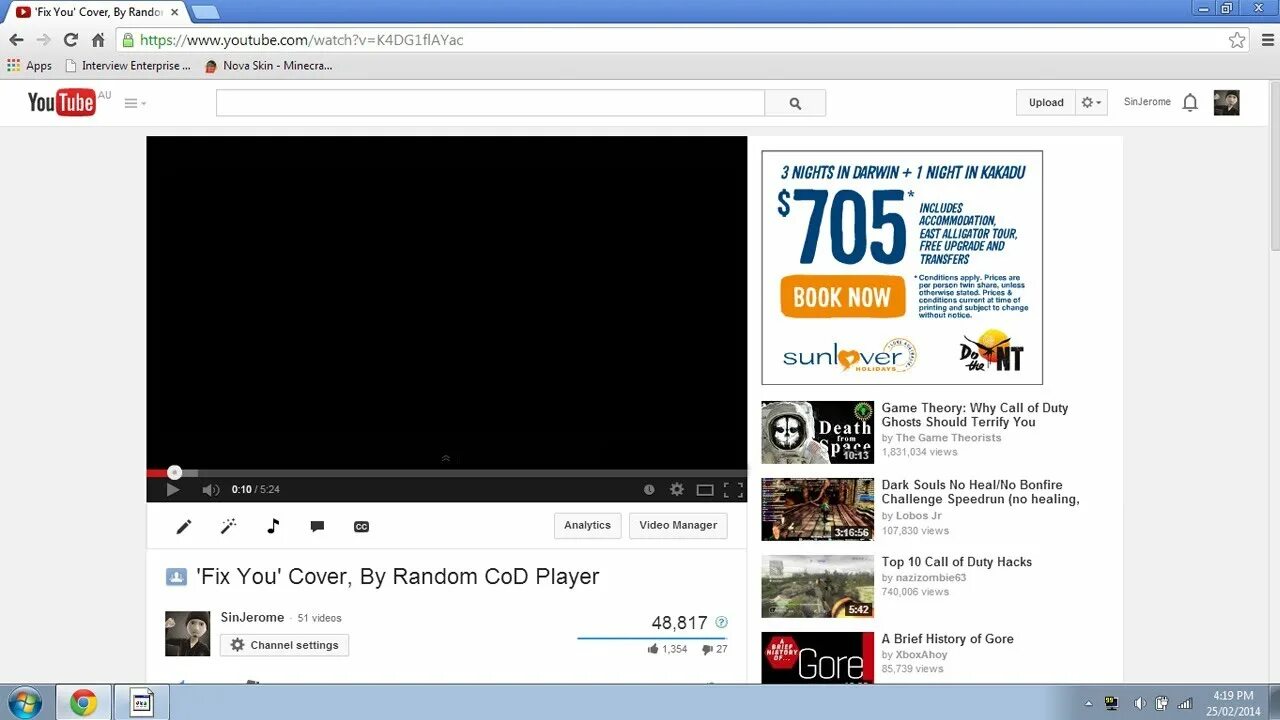1280x720 pixels.
Task: Click the Upload button
Action: pos(1046,102)
